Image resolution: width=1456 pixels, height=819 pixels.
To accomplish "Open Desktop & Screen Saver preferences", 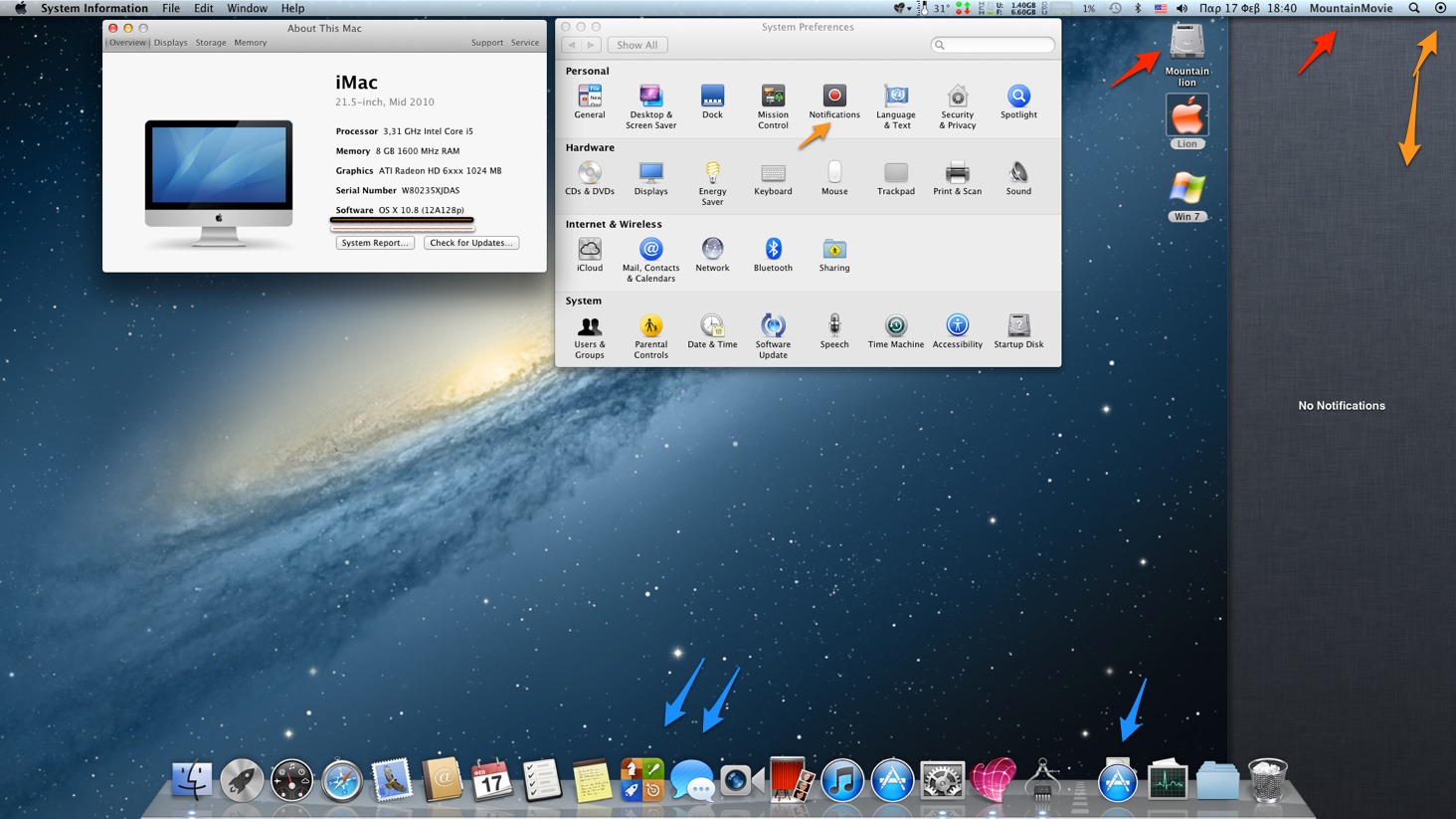I will (x=650, y=106).
